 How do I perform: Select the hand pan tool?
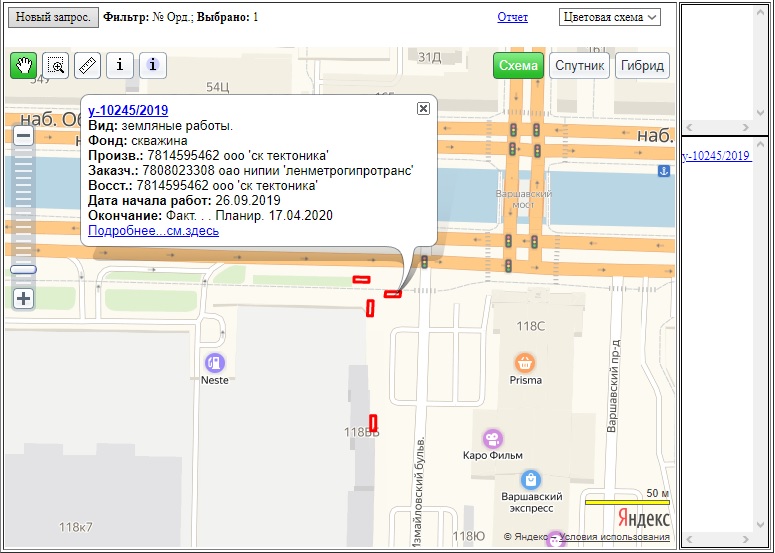pyautogui.click(x=23, y=66)
